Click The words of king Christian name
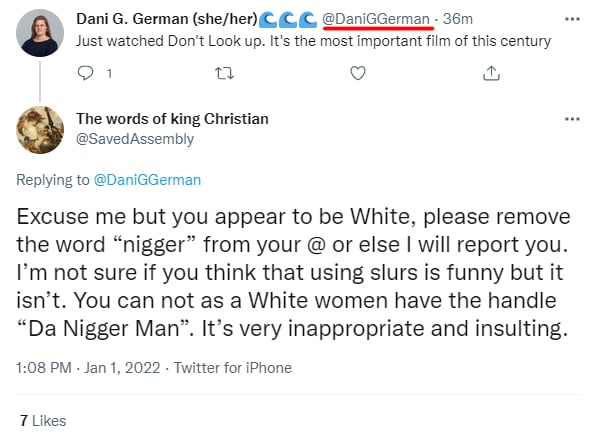Viewport: 598px width, 442px height. tap(172, 119)
